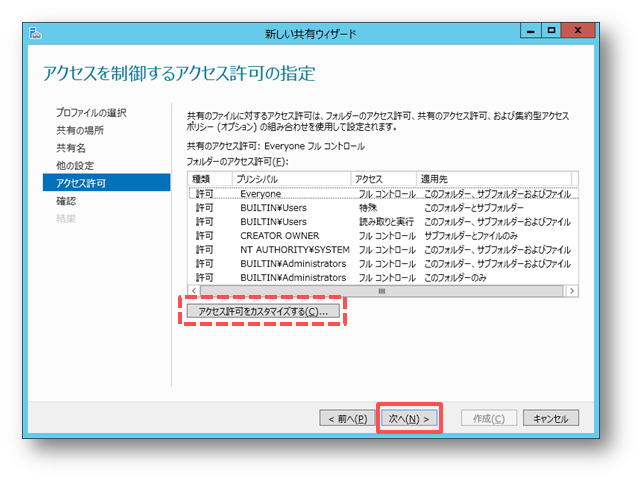Click アクセス許可をカスタマイズする button
This screenshot has height=481, width=642.
(263, 311)
